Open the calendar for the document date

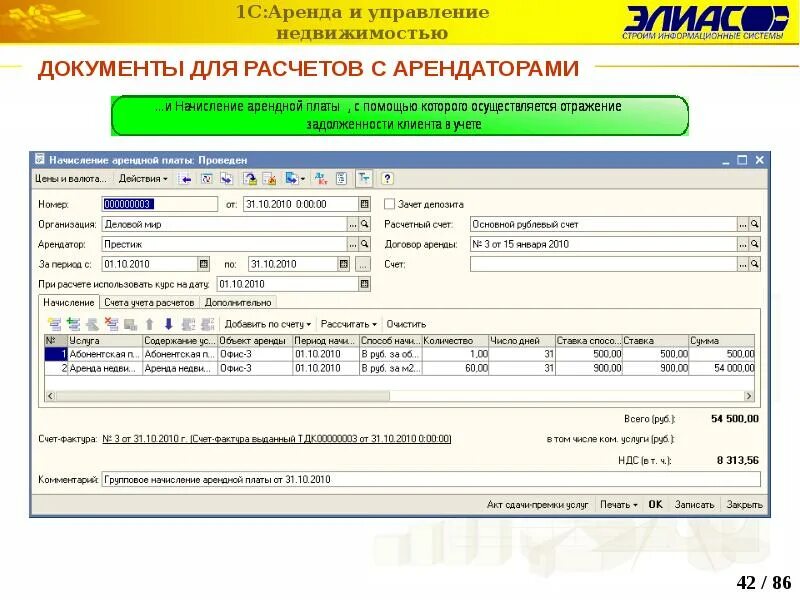click(364, 204)
